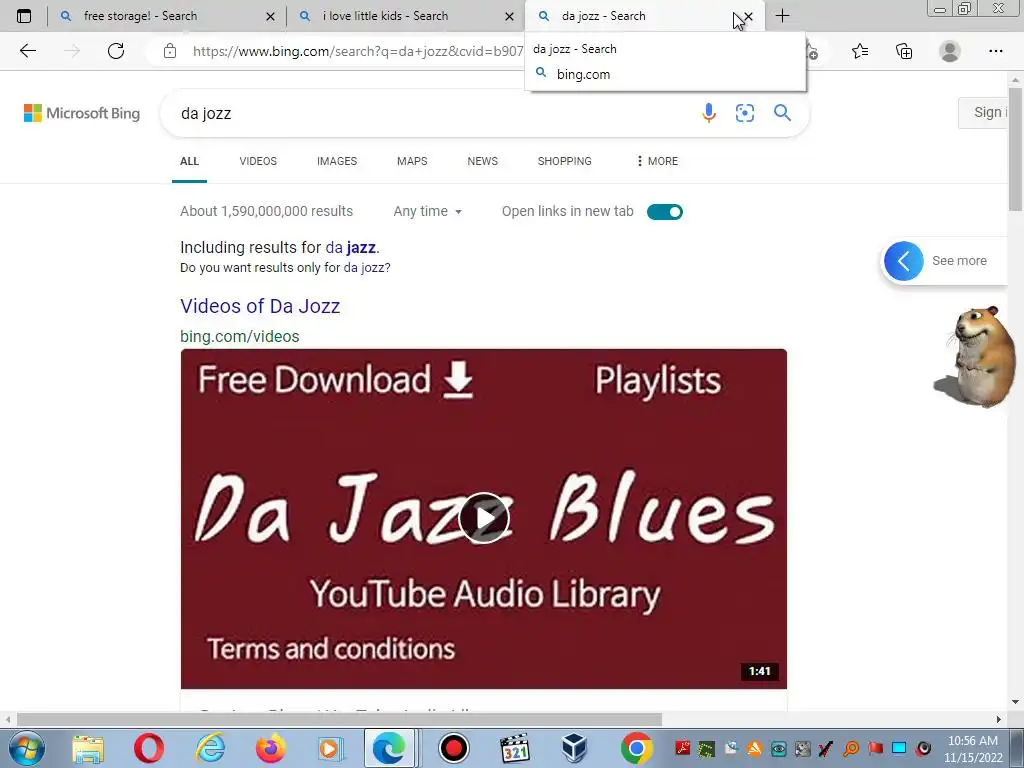
Task: Switch to the VIDEOS tab
Action: pyautogui.click(x=258, y=161)
